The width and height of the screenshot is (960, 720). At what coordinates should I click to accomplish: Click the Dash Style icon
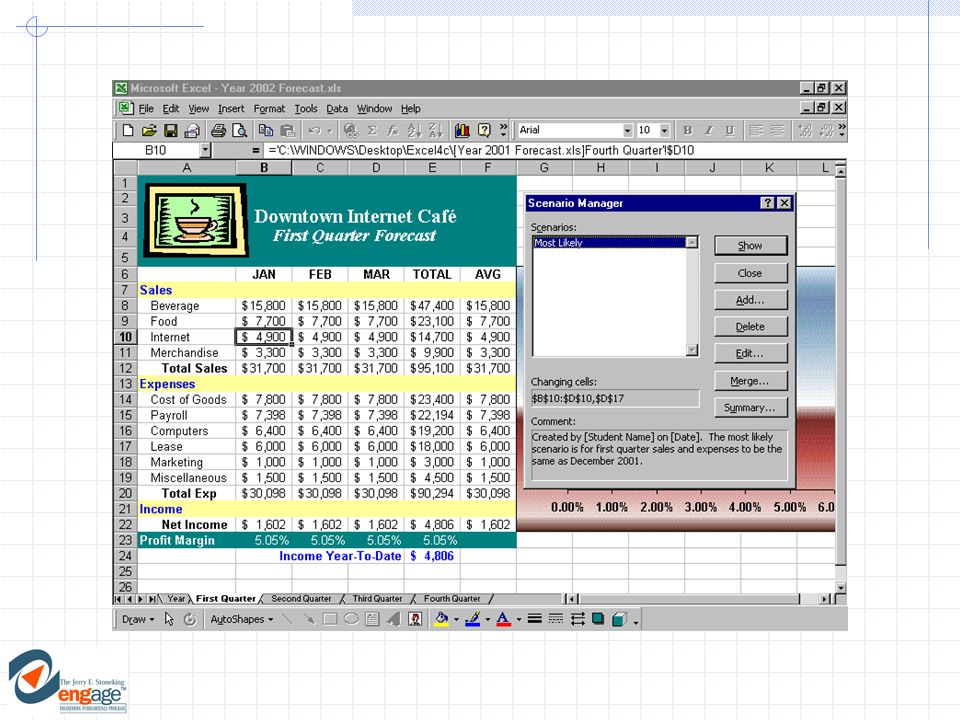[x=556, y=619]
